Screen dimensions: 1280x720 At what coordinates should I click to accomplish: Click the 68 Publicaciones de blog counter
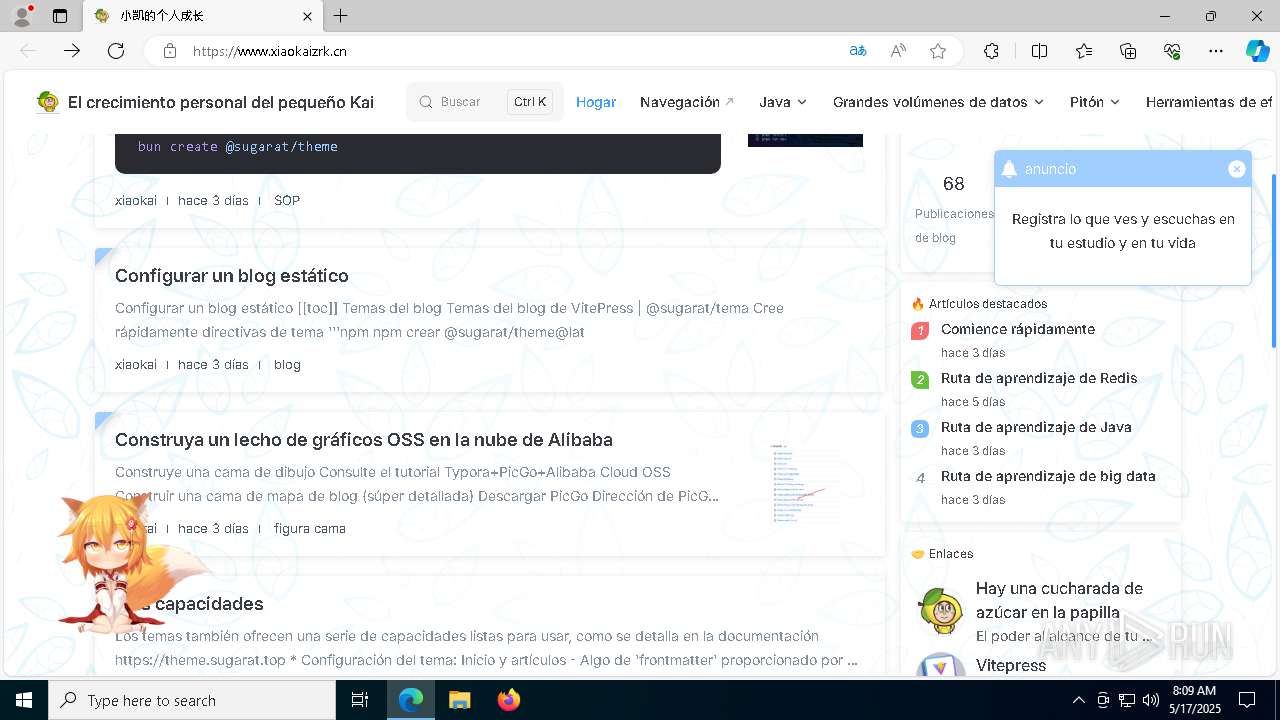point(953,208)
